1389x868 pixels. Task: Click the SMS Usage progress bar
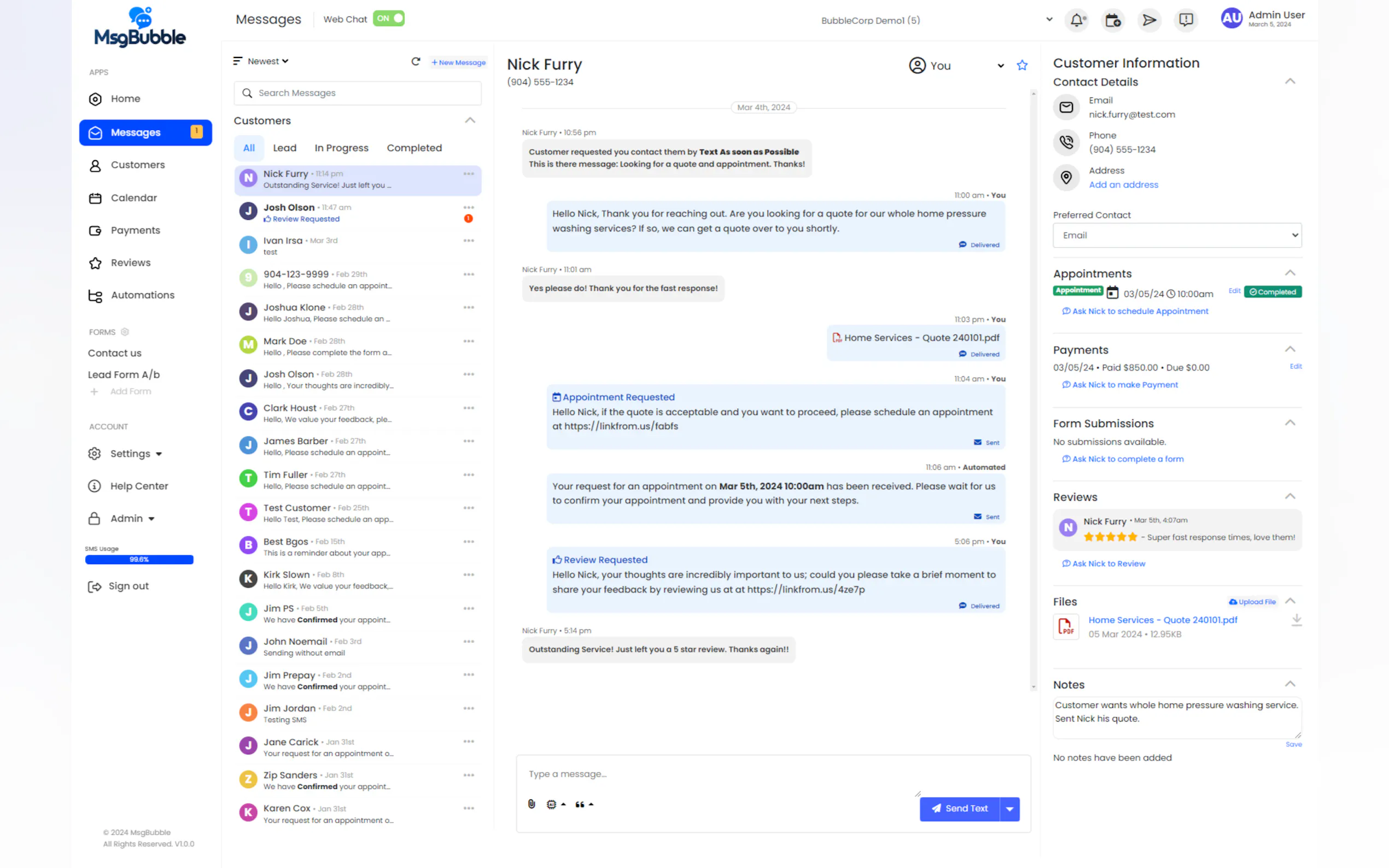pyautogui.click(x=139, y=559)
